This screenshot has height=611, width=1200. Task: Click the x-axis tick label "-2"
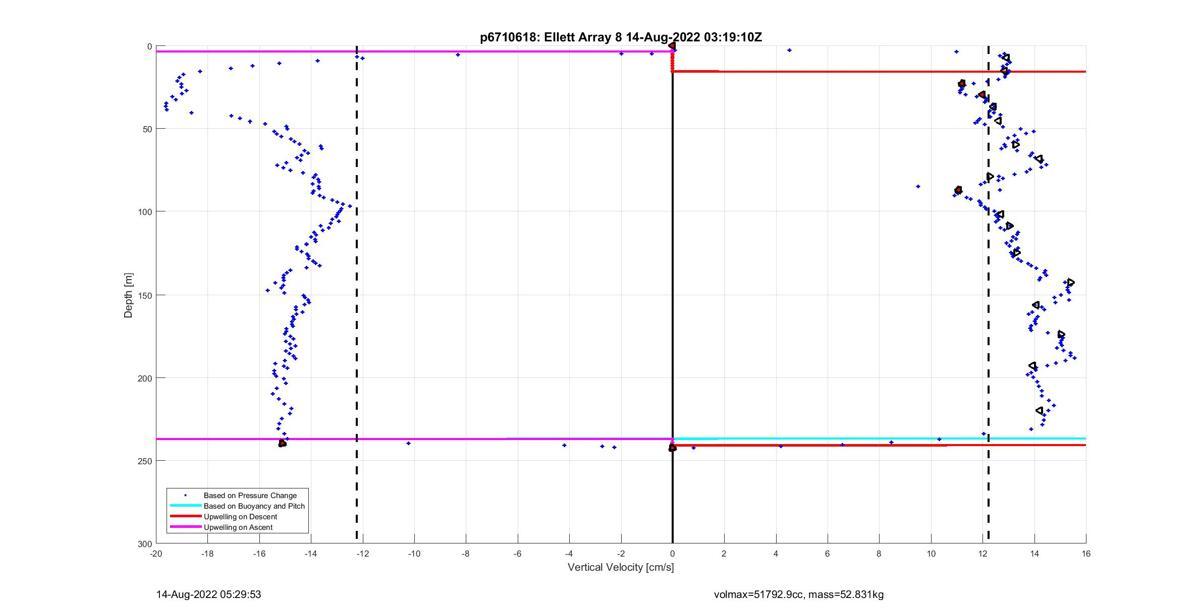coord(621,553)
